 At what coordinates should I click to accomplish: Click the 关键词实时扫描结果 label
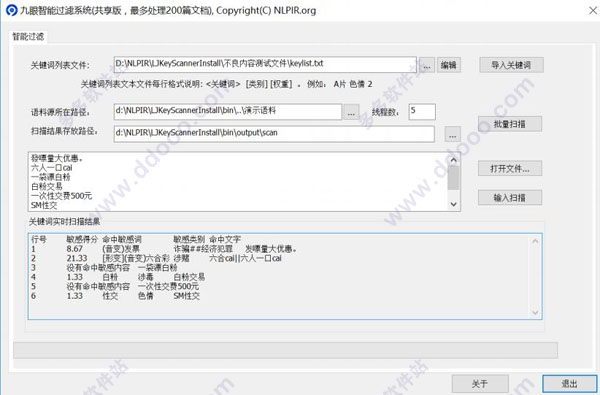coord(64,221)
